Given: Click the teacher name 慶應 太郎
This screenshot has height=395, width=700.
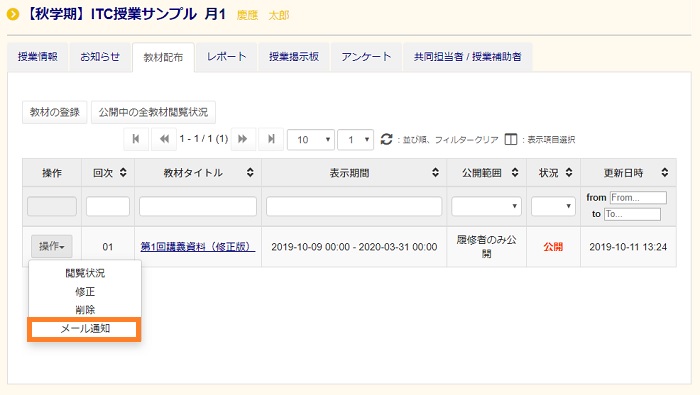Looking at the screenshot, I should 263,15.
